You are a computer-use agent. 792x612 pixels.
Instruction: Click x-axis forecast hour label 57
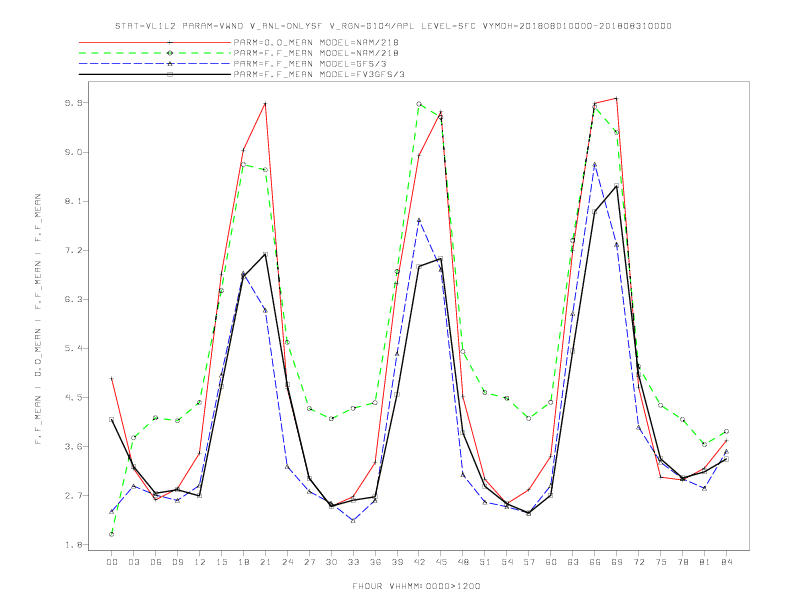pos(529,562)
